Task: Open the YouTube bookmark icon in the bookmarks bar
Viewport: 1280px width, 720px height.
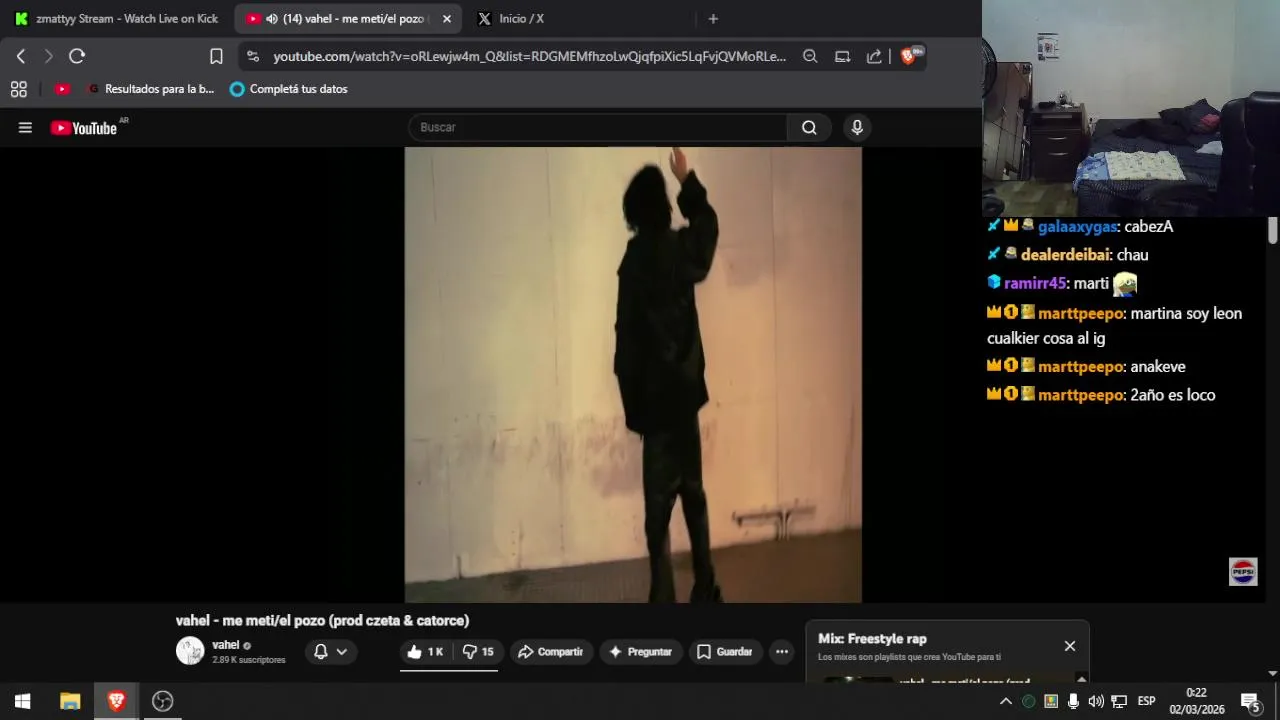Action: pos(62,89)
